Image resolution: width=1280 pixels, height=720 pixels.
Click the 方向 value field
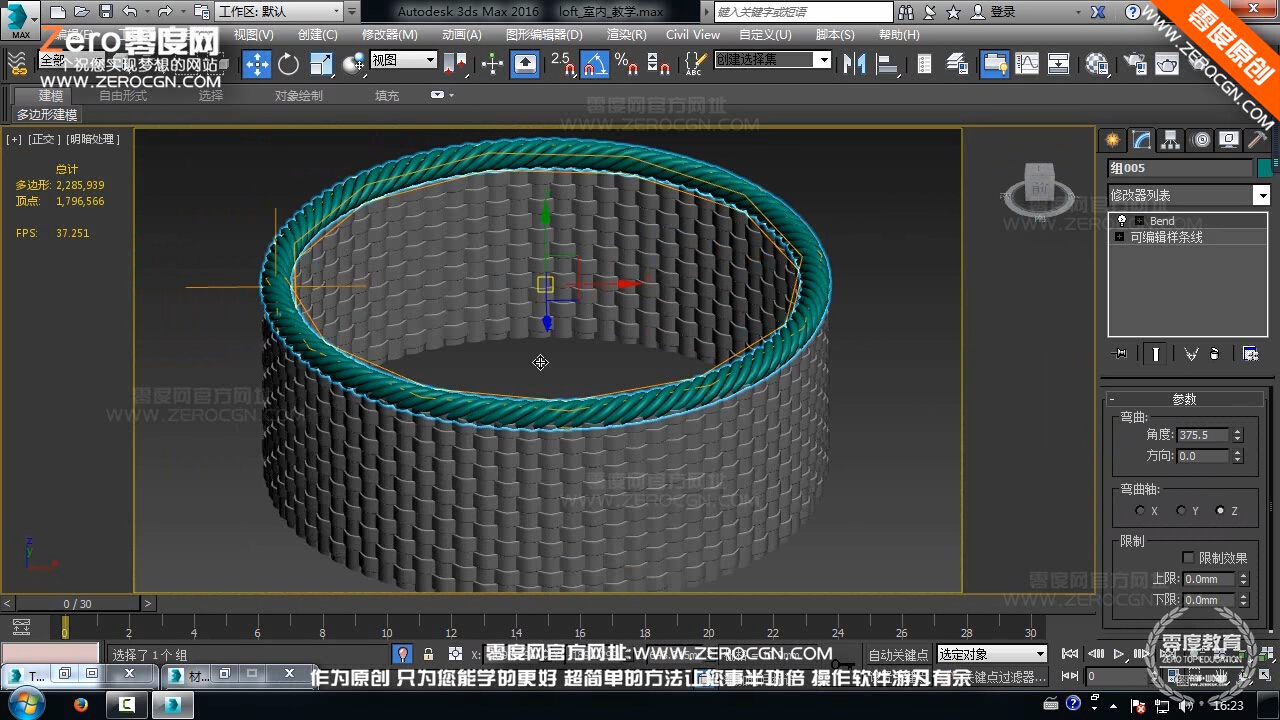1202,456
